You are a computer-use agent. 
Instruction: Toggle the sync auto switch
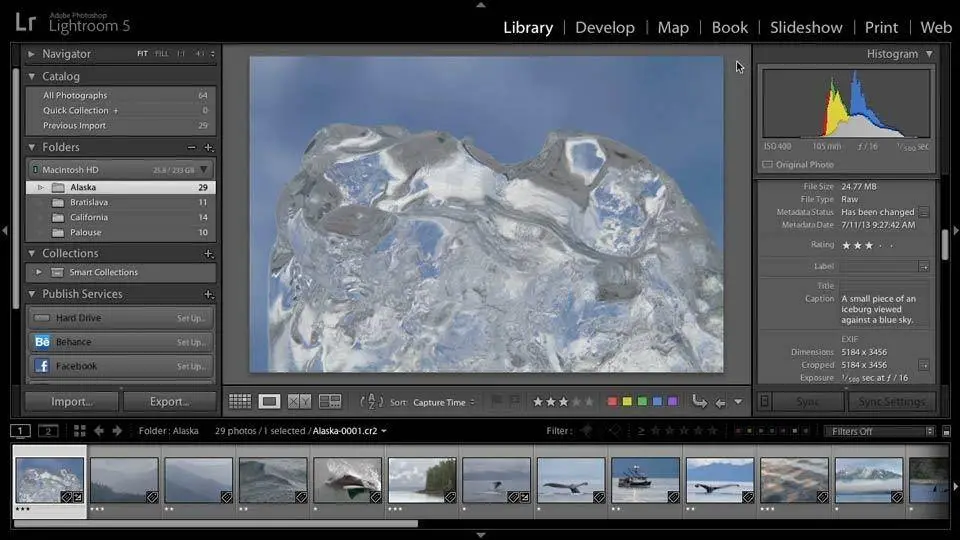764,402
